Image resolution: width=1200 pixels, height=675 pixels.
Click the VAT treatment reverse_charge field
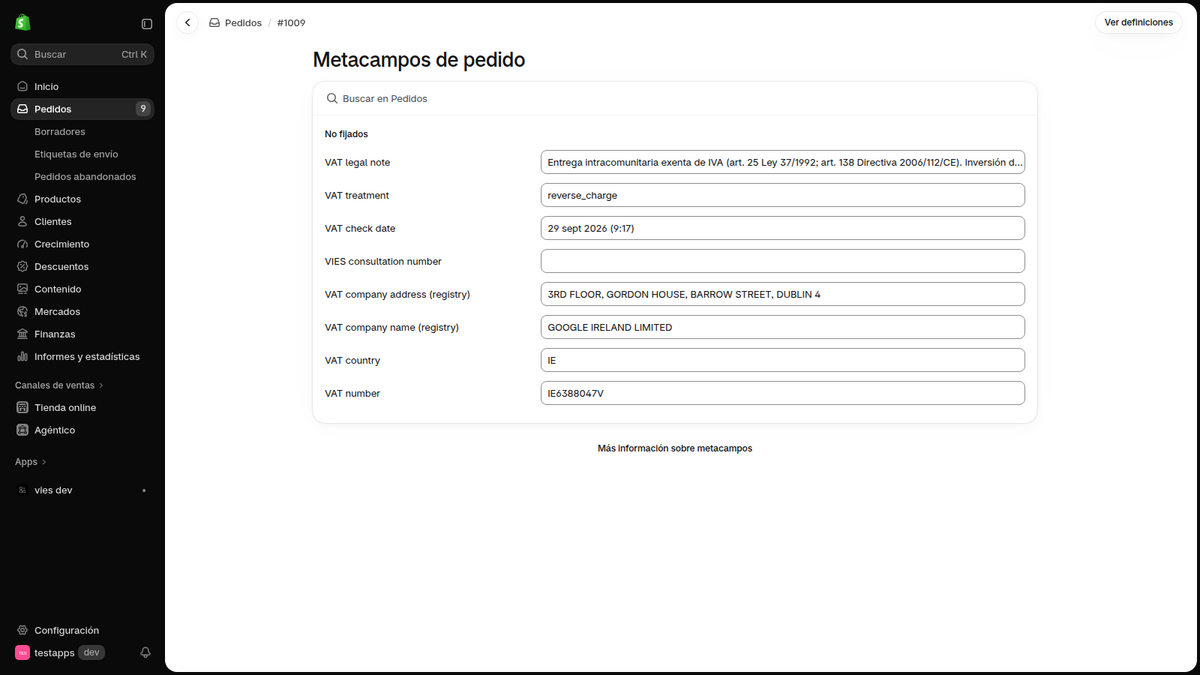point(783,195)
